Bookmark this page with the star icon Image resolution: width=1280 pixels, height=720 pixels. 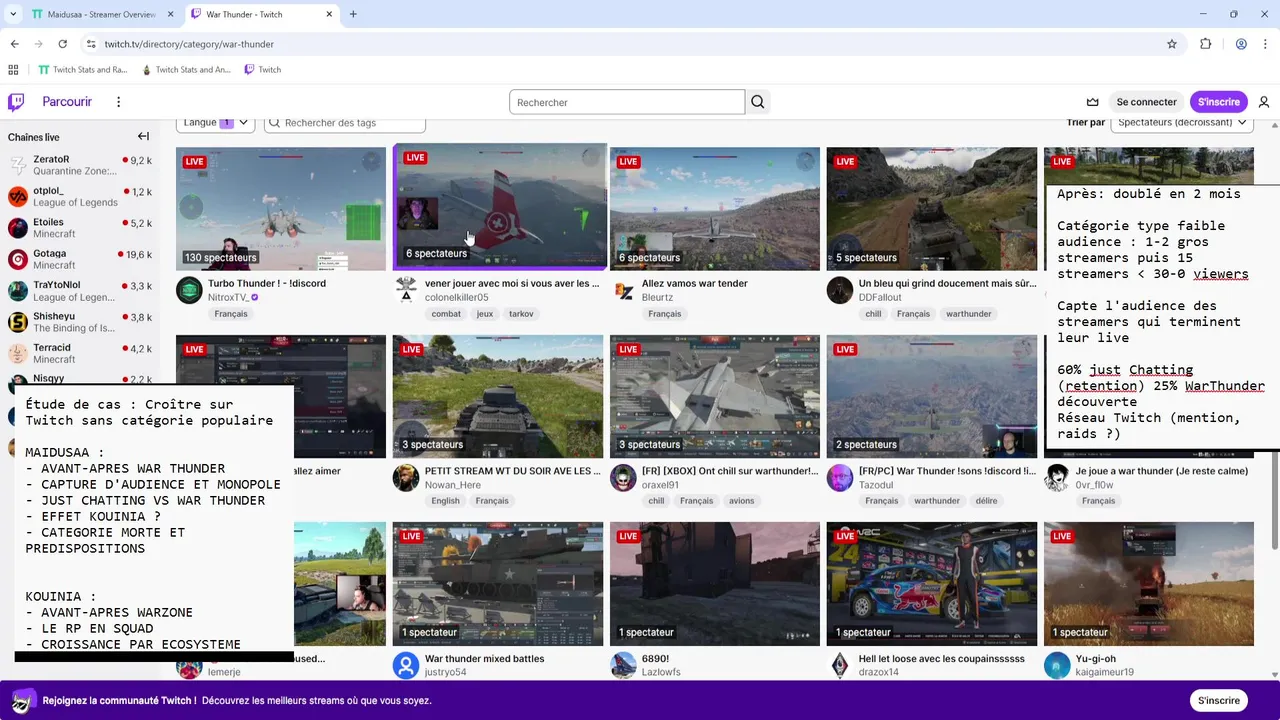(x=1172, y=44)
